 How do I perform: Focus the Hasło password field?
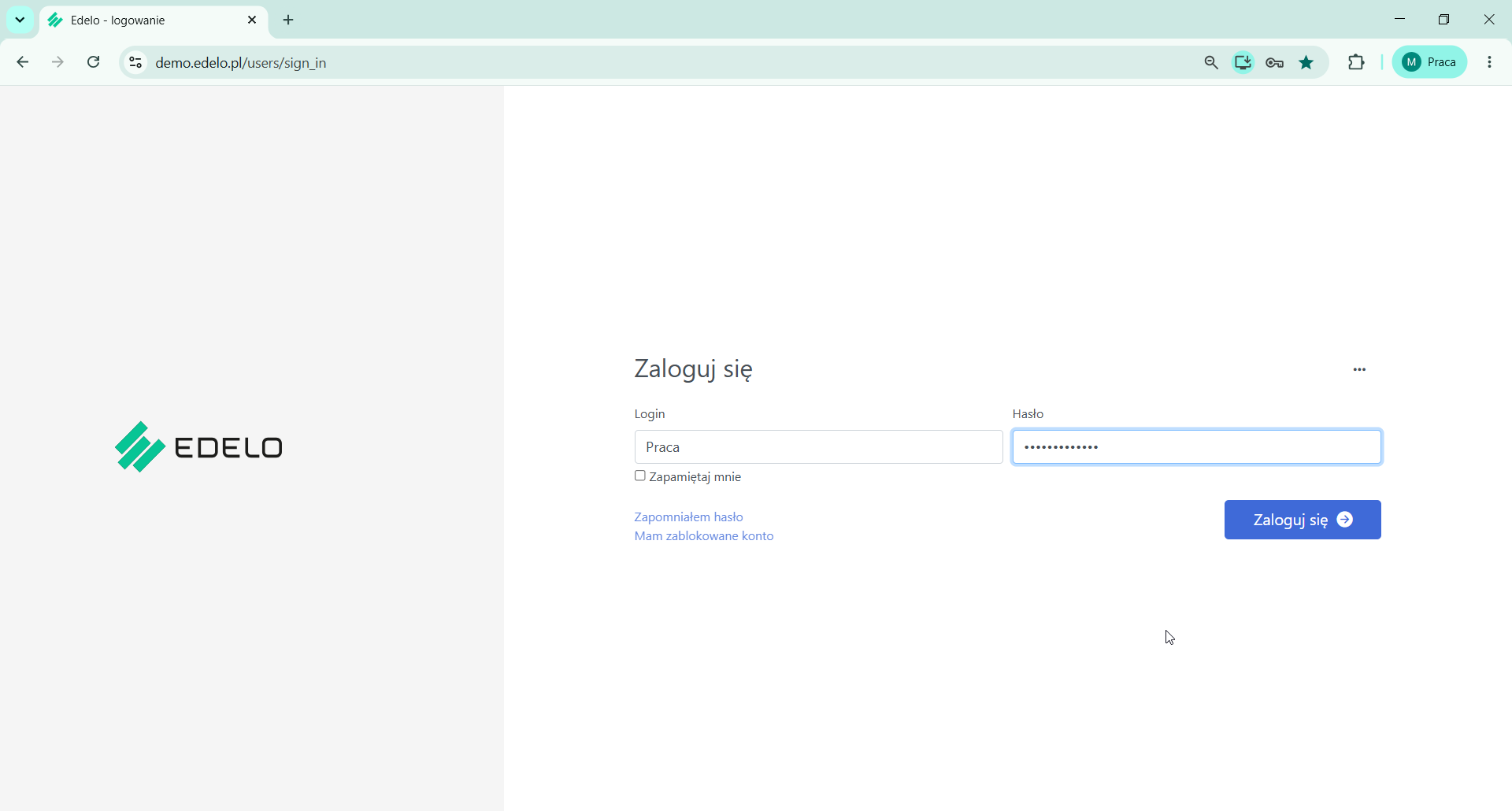pos(1197,447)
